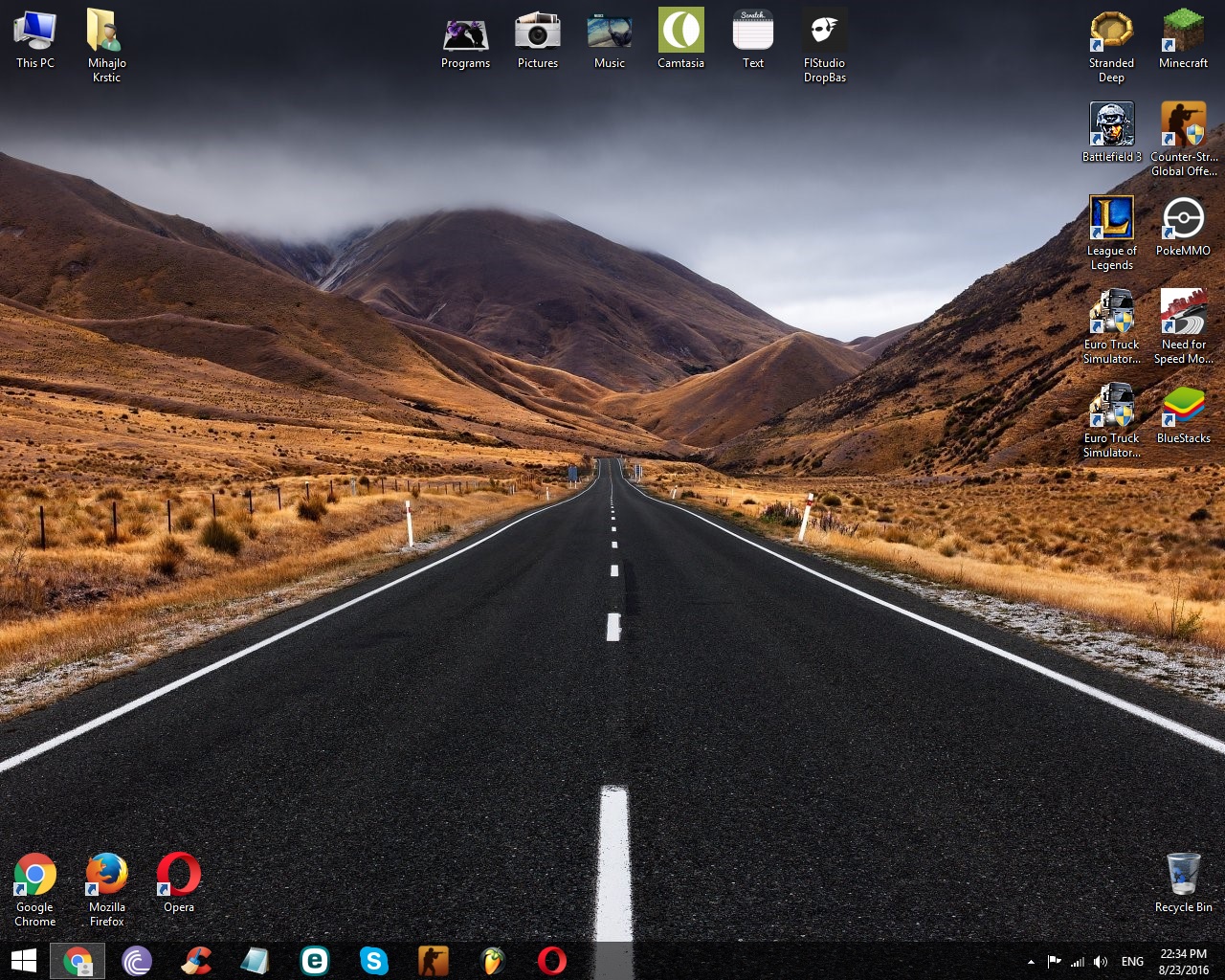Select the Stranded Deep game shortcut
The image size is (1225, 980).
(1112, 46)
